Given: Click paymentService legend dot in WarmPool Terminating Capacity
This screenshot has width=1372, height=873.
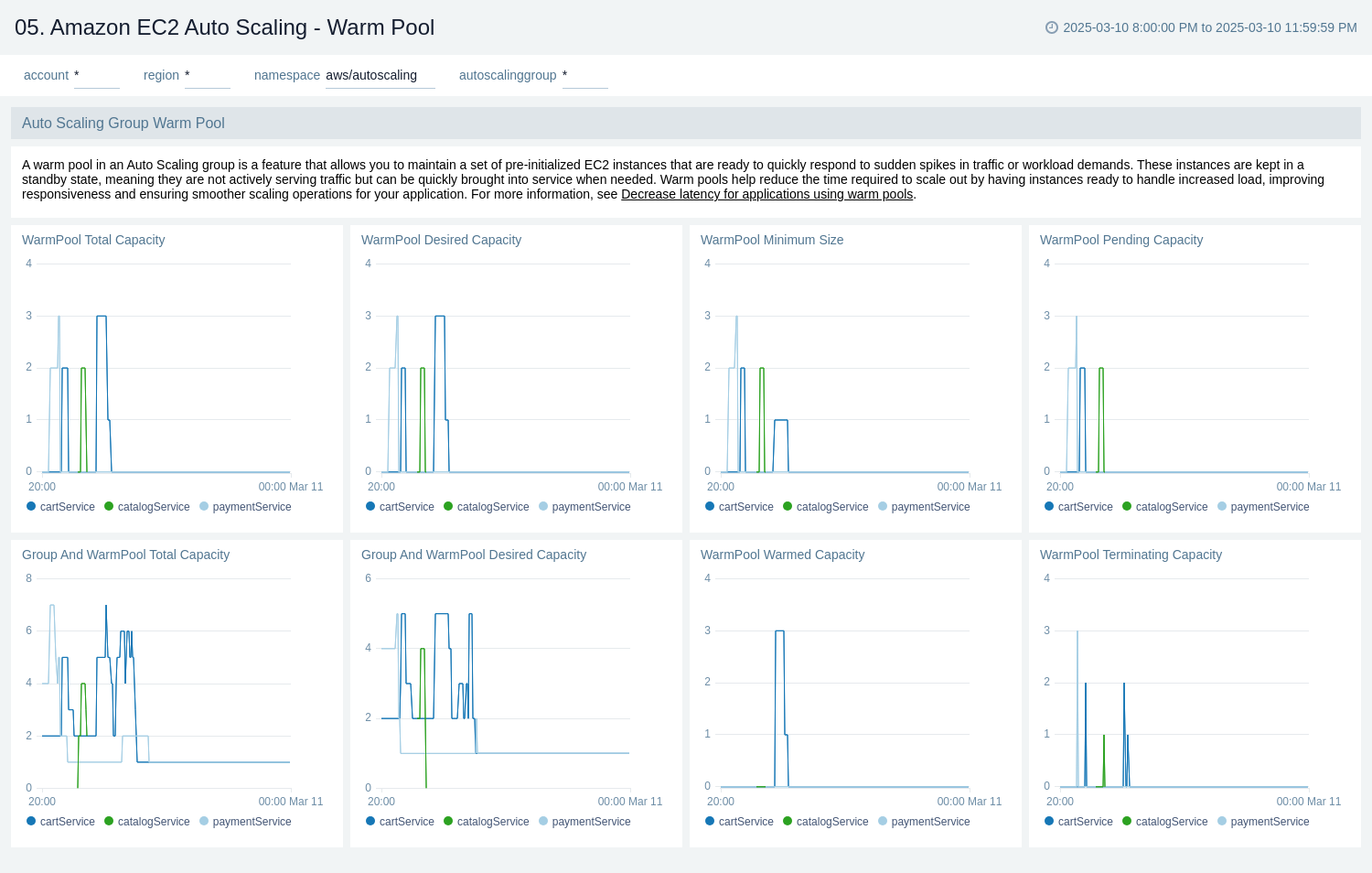Looking at the screenshot, I should 1222,821.
